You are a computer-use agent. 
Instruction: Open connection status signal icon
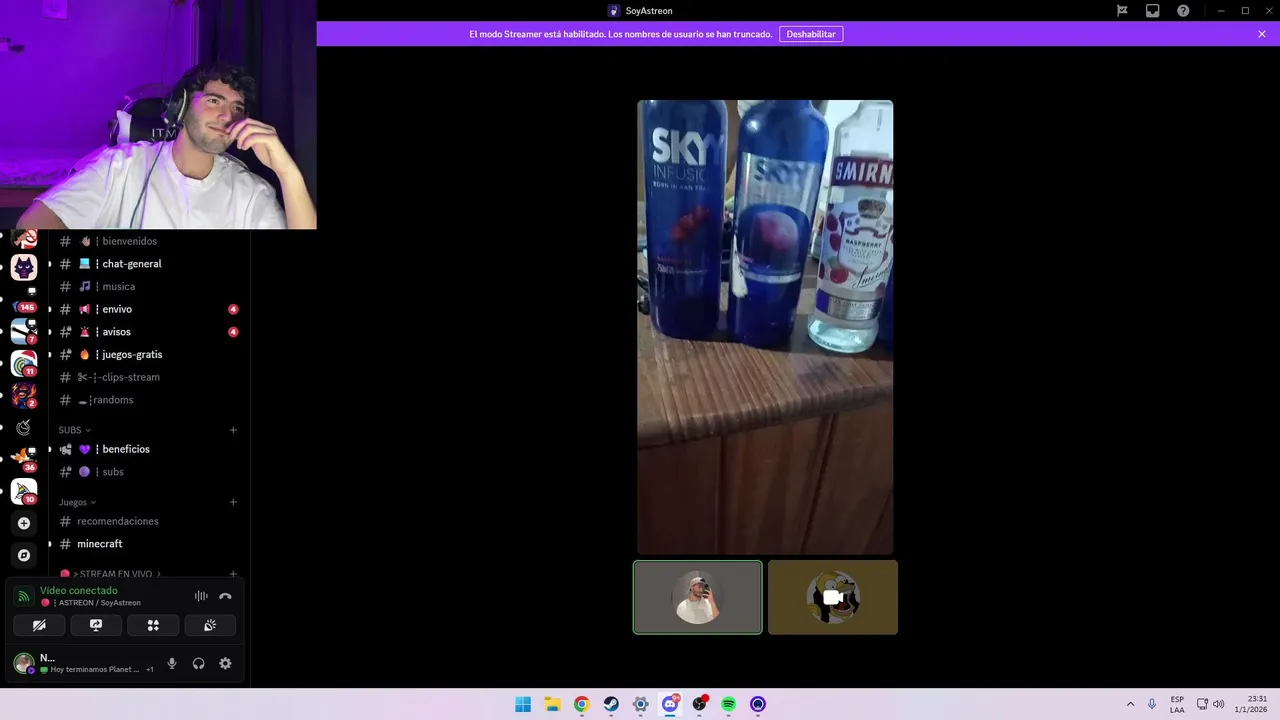23,596
